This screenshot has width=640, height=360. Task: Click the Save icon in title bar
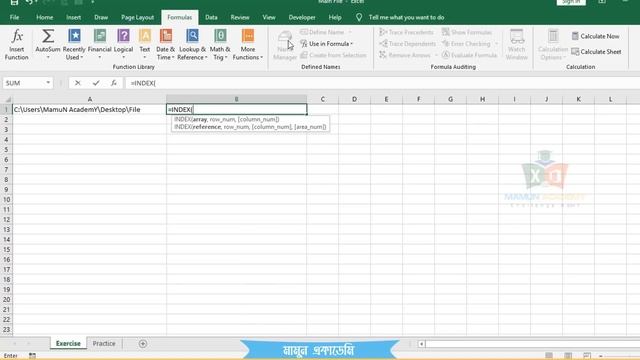coord(14,2)
